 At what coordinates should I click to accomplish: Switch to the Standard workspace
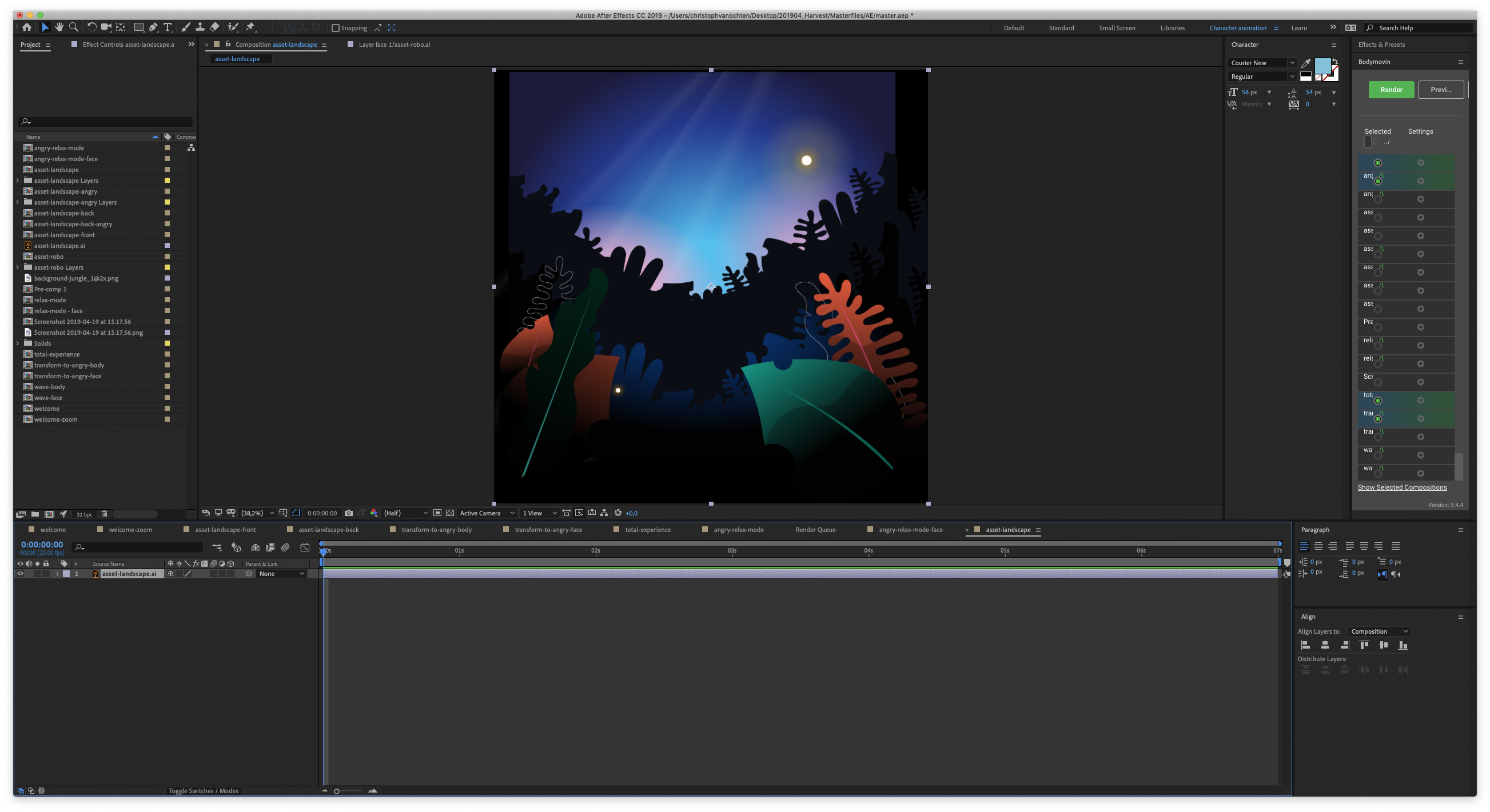pyautogui.click(x=1061, y=28)
